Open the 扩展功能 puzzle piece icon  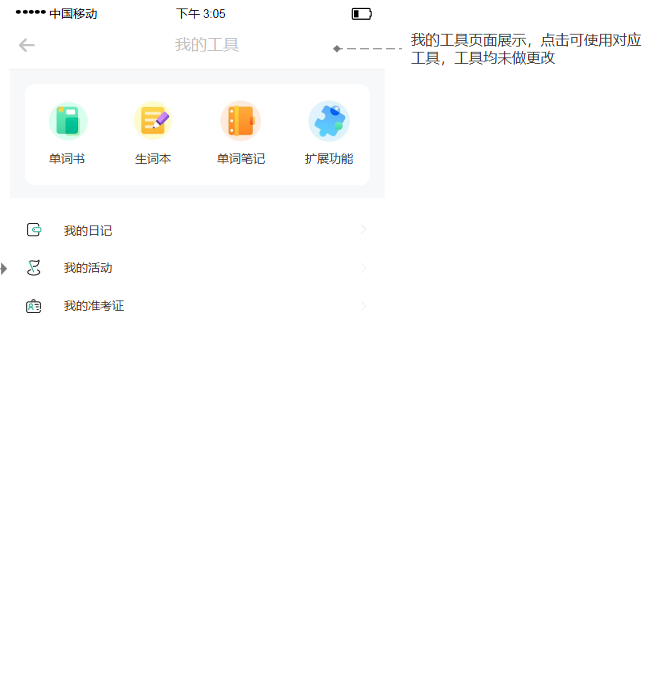329,121
